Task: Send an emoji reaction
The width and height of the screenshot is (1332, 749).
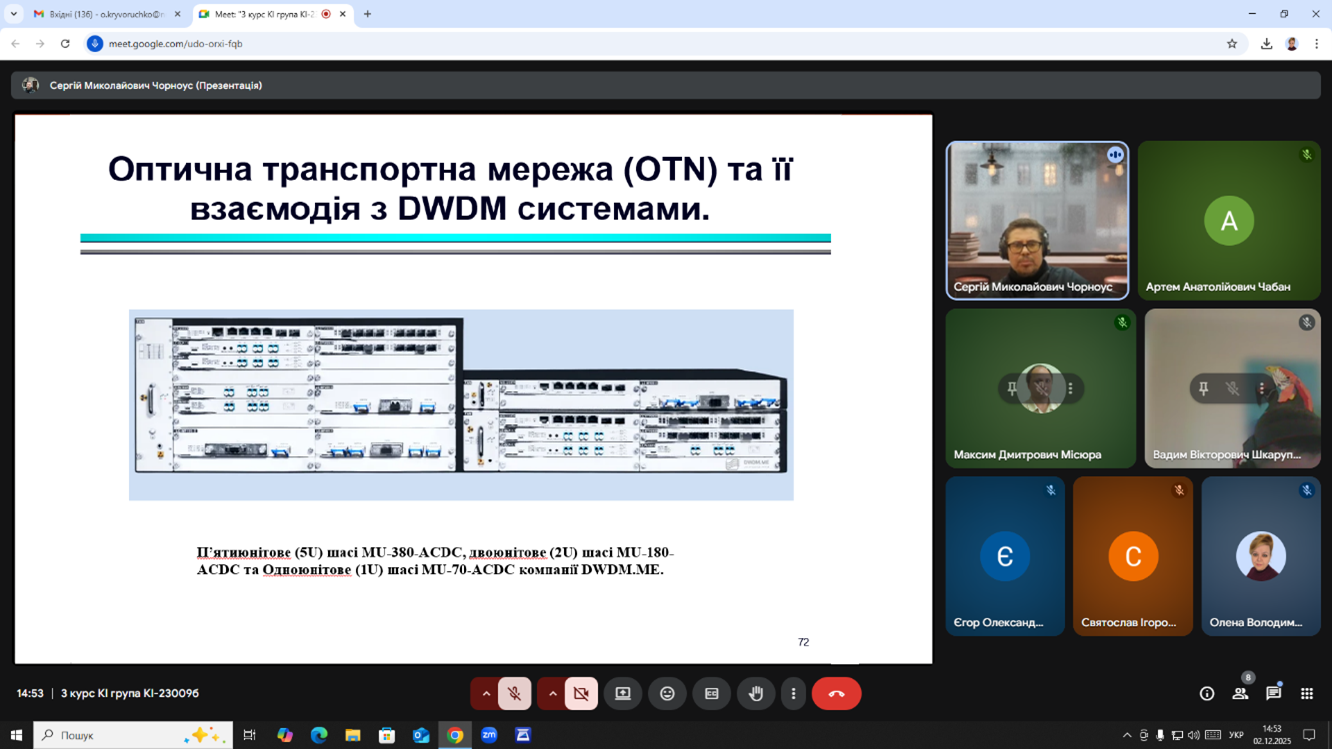Action: [x=667, y=694]
